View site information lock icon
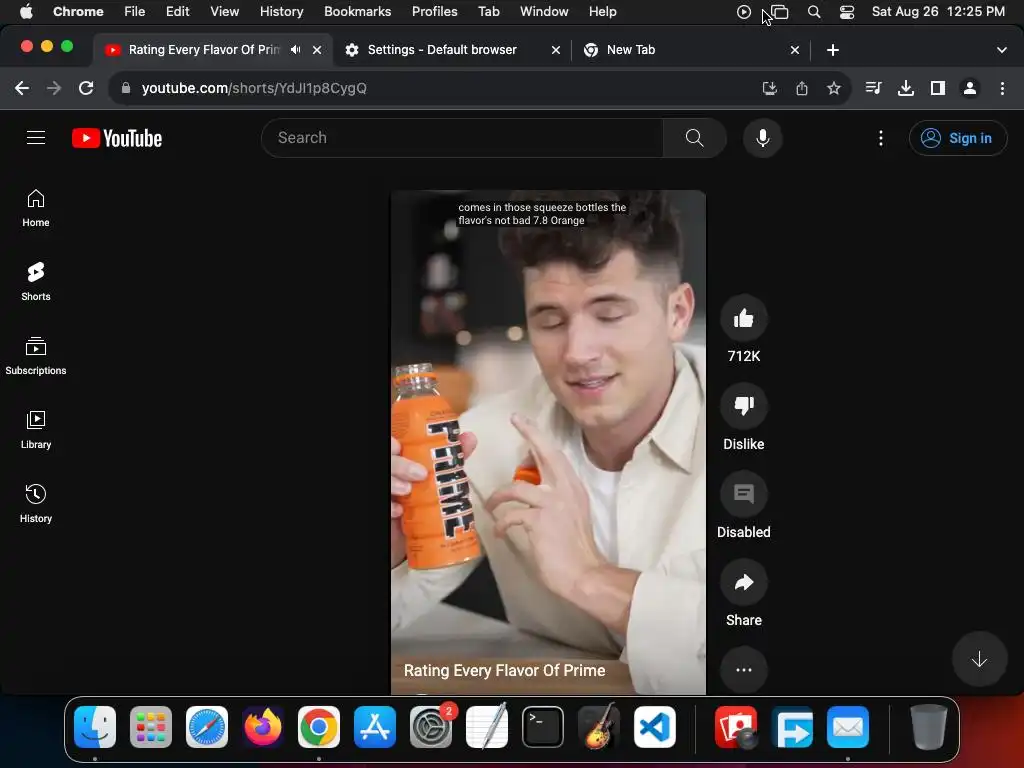1024x768 pixels. [126, 88]
